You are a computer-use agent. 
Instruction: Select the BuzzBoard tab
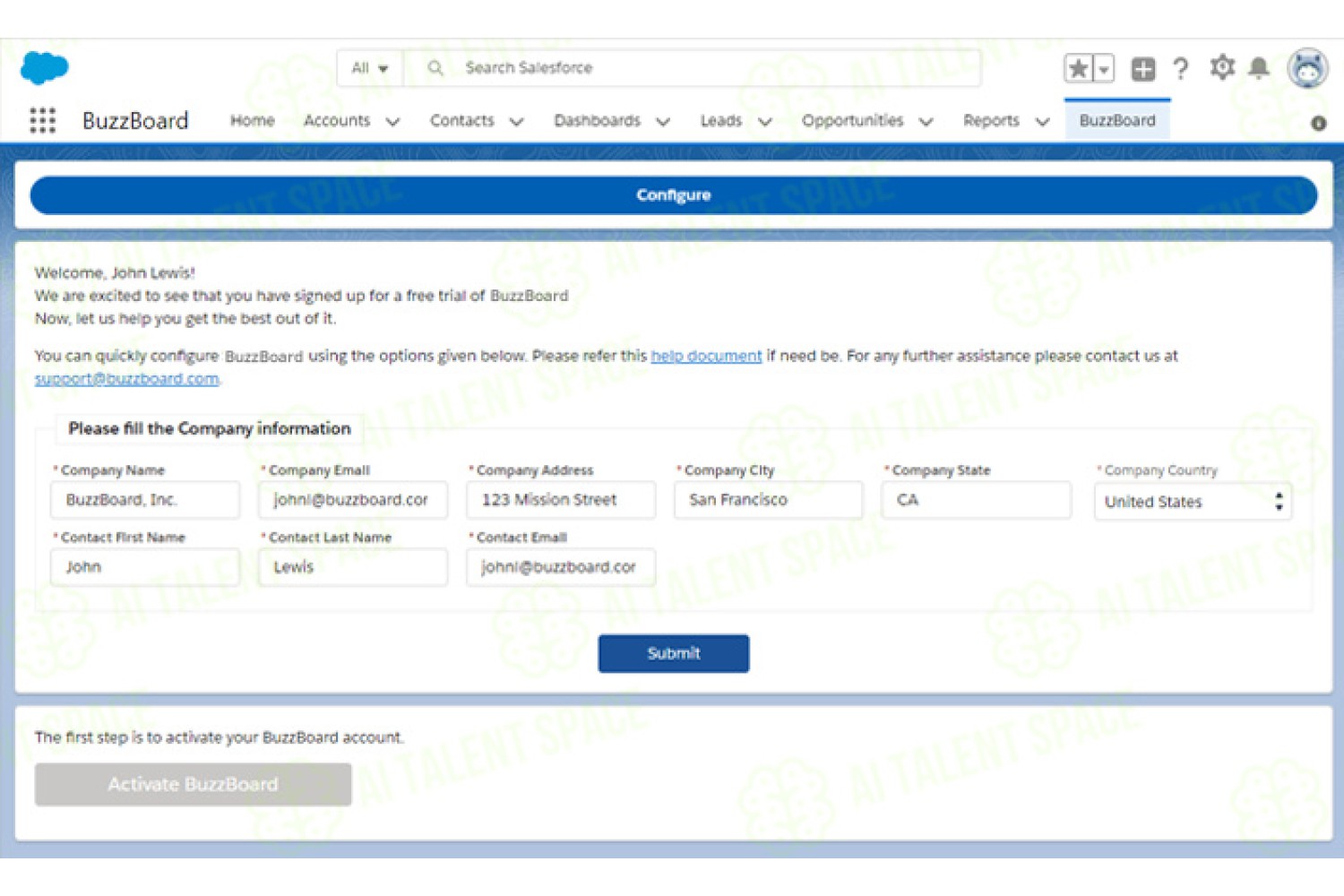point(1117,120)
